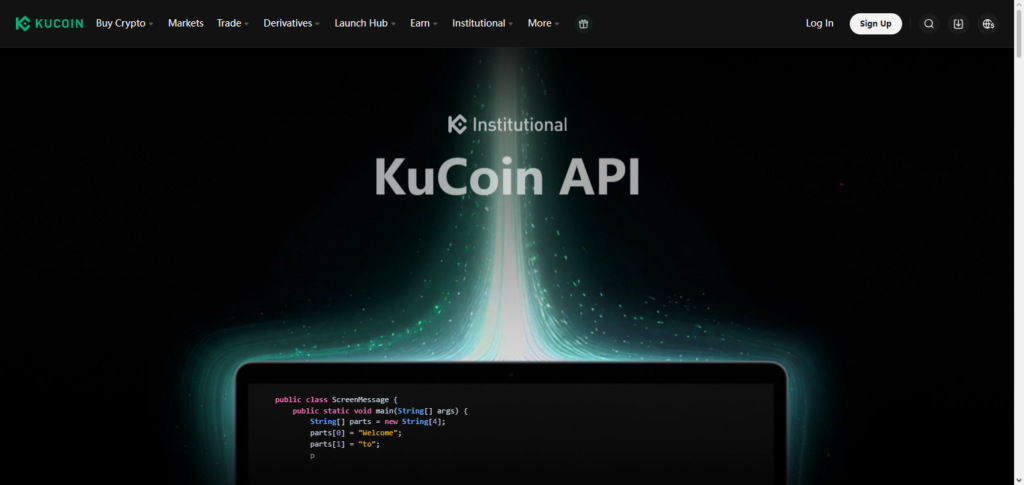
Task: Click the parts[1] = "to" code line
Action: (345, 444)
